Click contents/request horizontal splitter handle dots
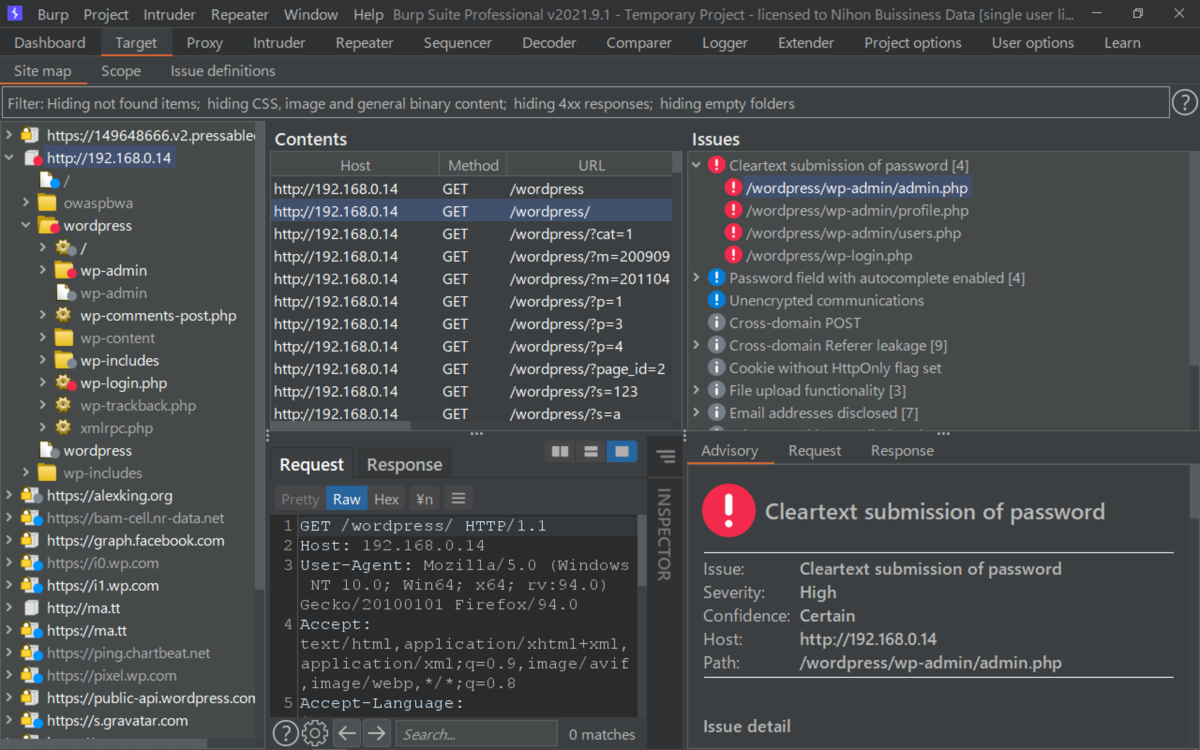Image resolution: width=1200 pixels, height=750 pixels. click(477, 434)
